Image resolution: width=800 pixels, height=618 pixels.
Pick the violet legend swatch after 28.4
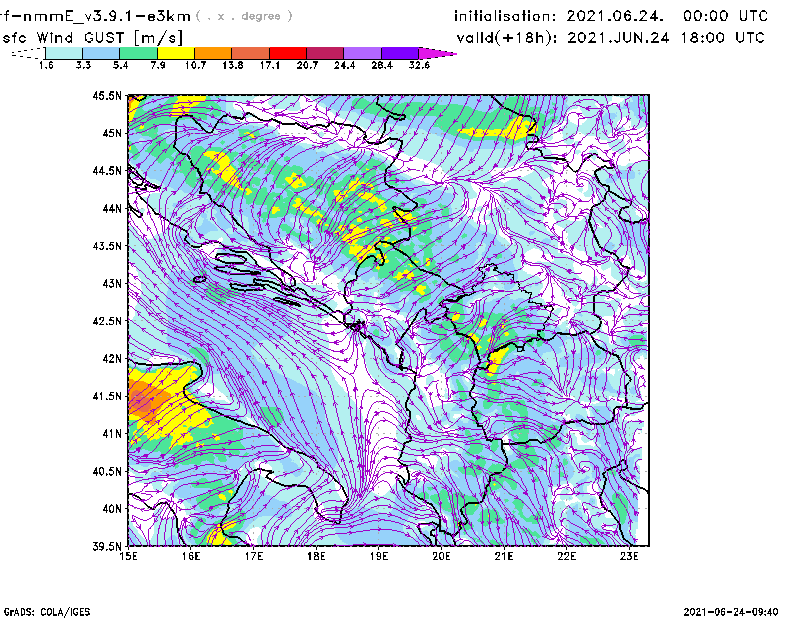point(400,53)
